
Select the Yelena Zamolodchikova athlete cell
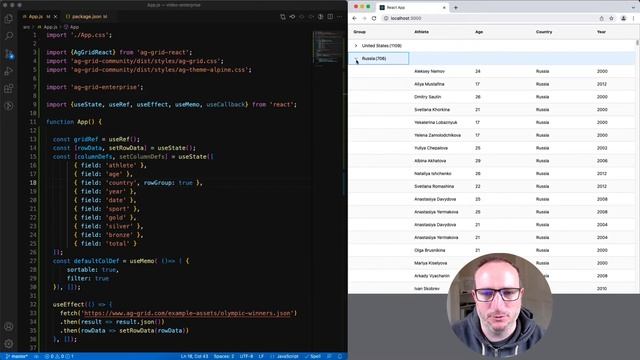[437, 135]
